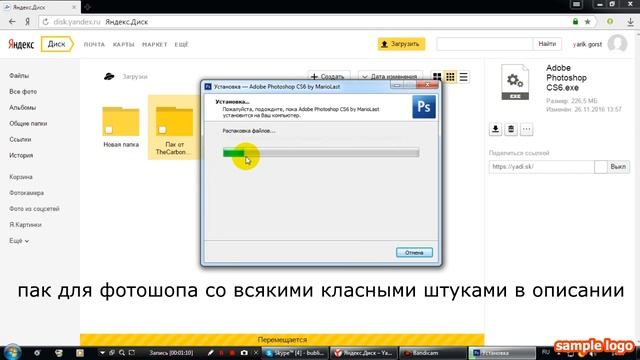The height and width of the screenshot is (360, 640).
Task: Switch to small grid view
Action: (x=450, y=77)
